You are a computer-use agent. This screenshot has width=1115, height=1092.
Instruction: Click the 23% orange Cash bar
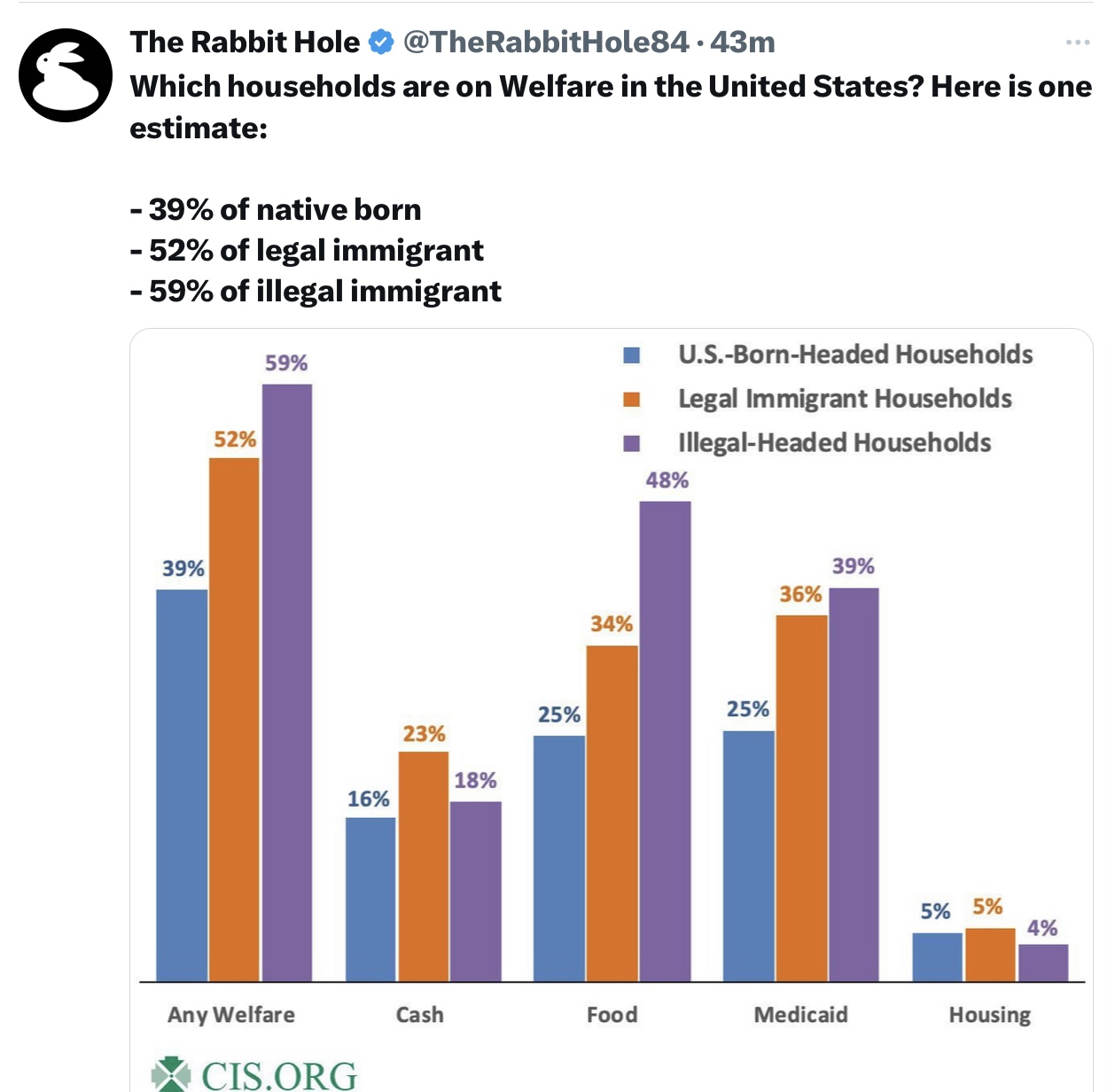[x=424, y=865]
